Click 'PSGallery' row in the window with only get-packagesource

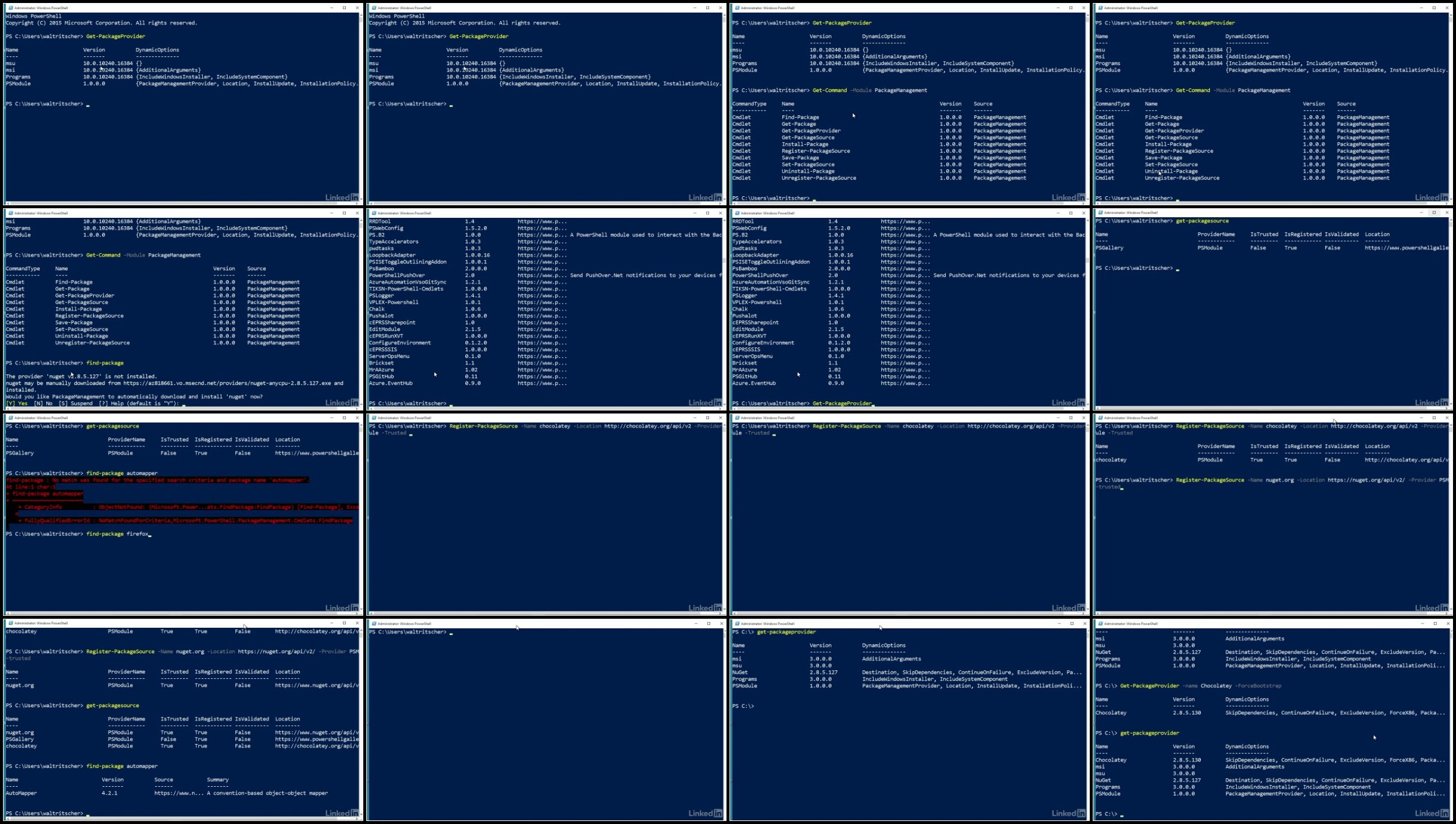(x=1272, y=248)
